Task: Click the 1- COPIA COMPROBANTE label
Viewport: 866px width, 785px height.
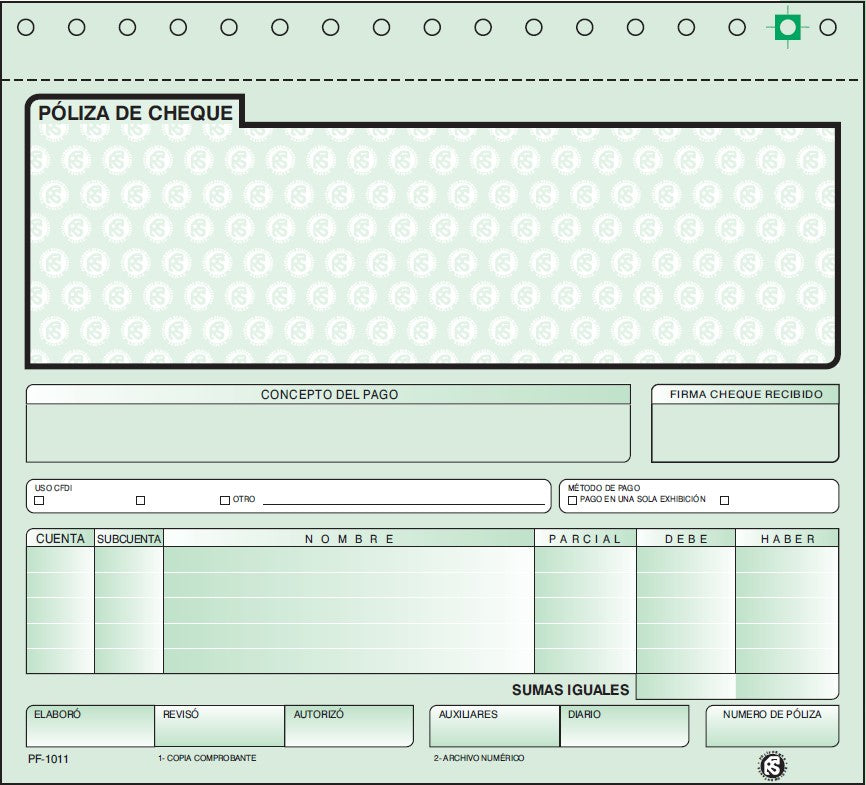Action: point(207,759)
